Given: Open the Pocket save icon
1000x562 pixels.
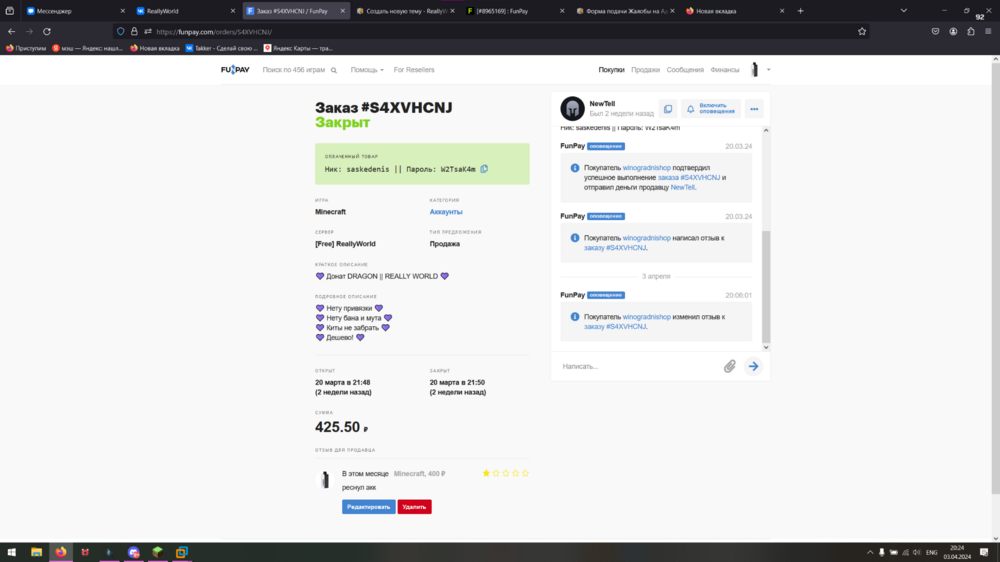Looking at the screenshot, I should [935, 31].
